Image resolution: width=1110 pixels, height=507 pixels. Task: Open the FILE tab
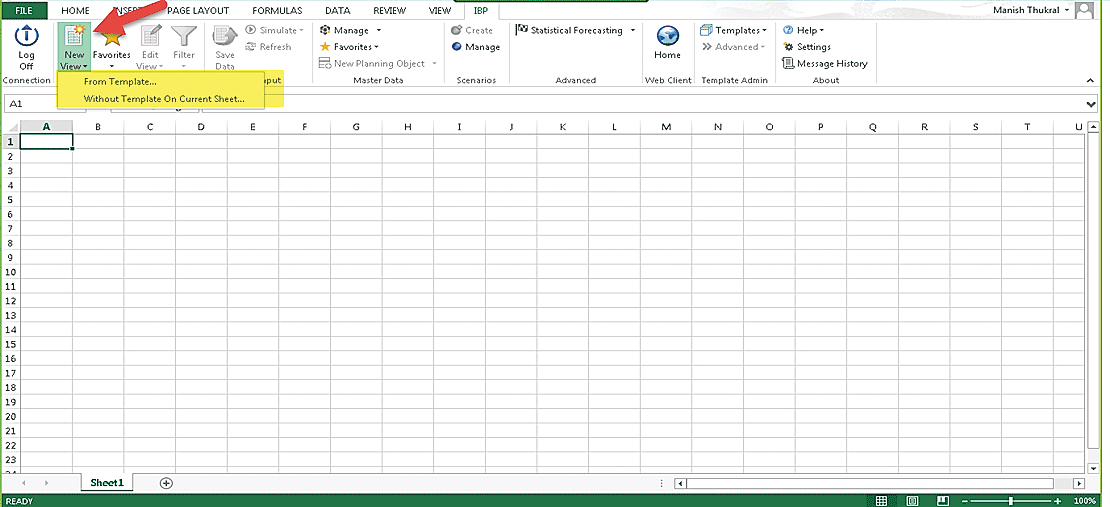pyautogui.click(x=24, y=11)
